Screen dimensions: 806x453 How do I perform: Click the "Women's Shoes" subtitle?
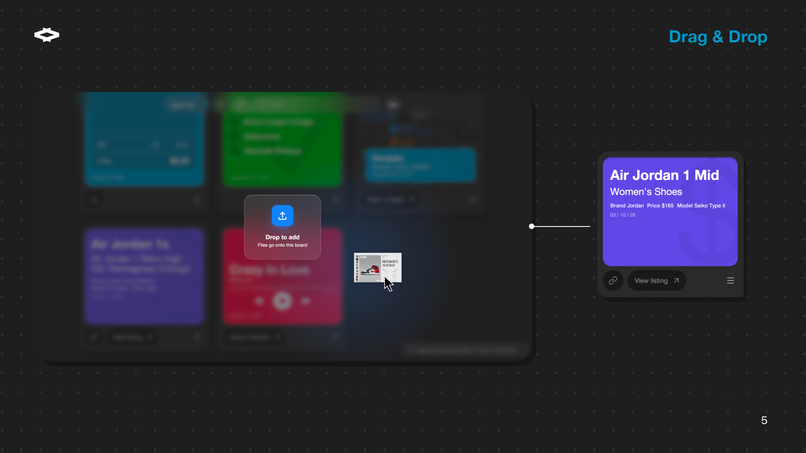pyautogui.click(x=646, y=192)
